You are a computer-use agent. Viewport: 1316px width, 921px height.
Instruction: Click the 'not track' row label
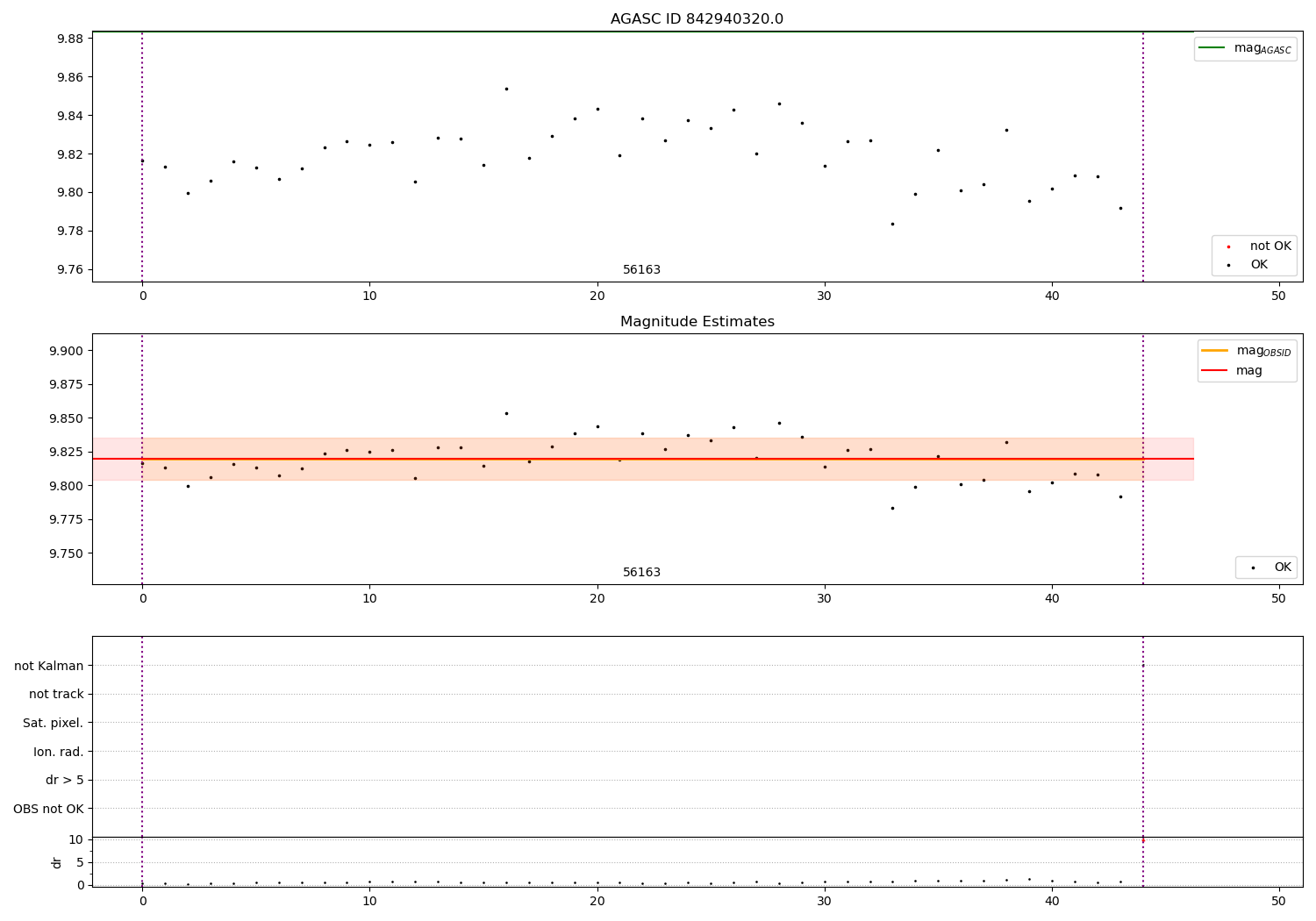(56, 694)
